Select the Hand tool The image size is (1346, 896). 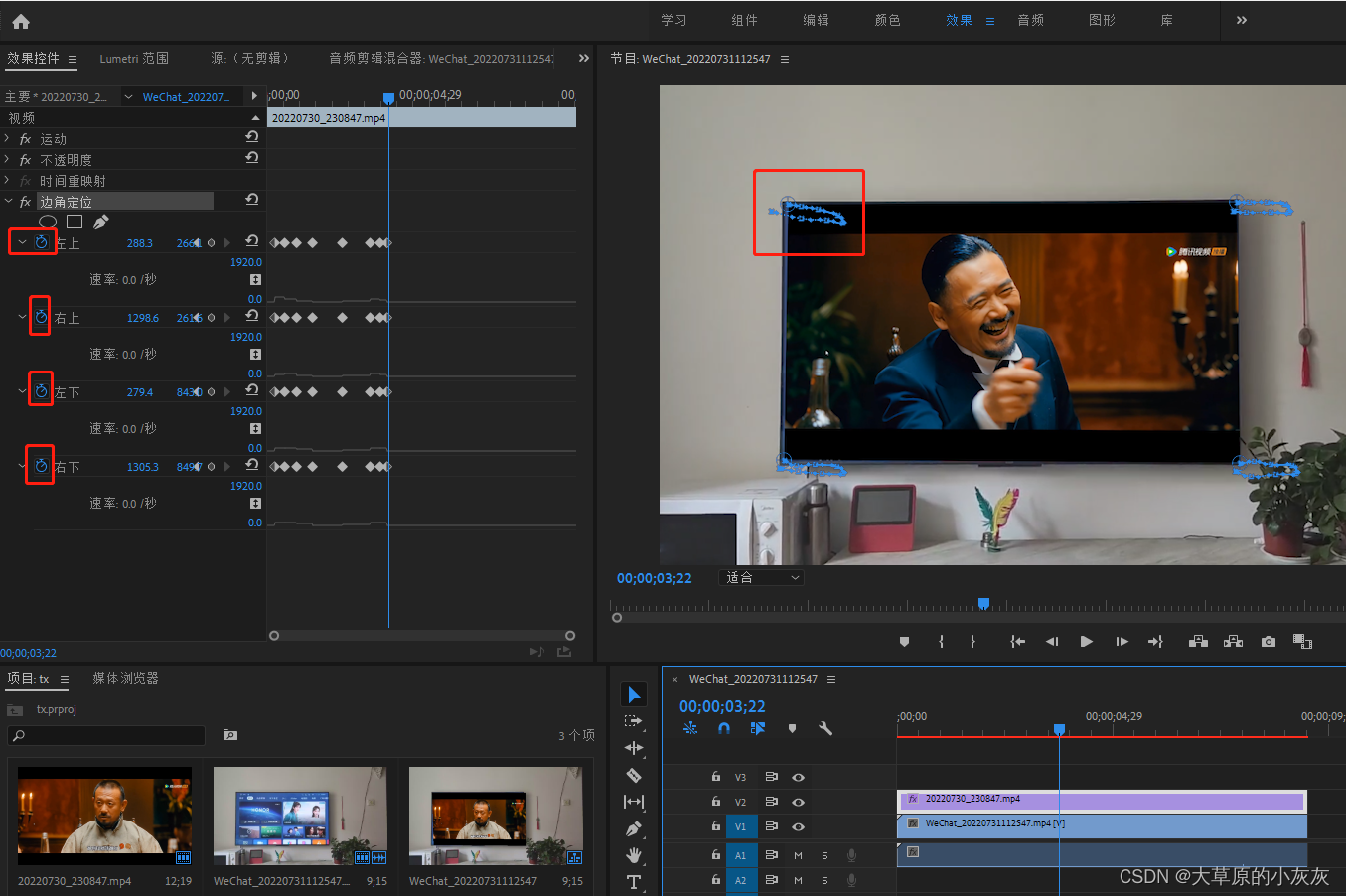pos(633,855)
